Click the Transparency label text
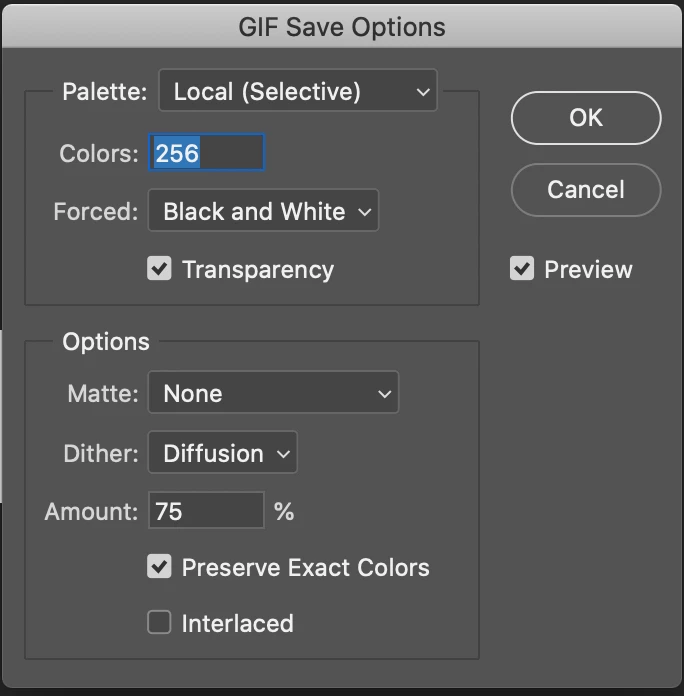The width and height of the screenshot is (684, 696). (x=257, y=270)
